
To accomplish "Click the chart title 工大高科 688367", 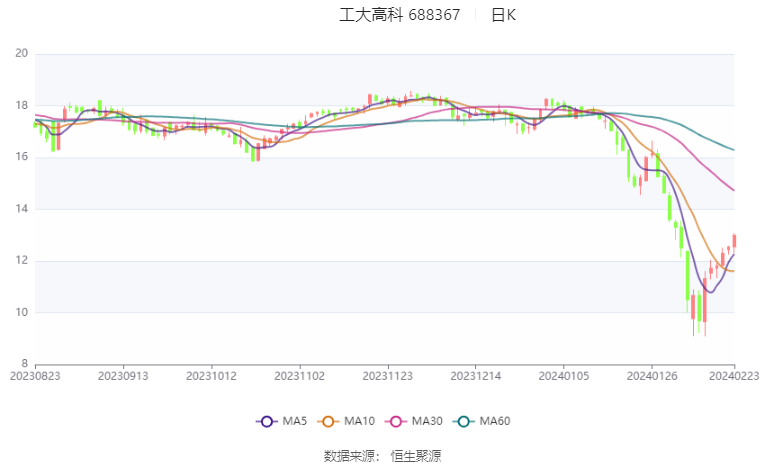I will (x=400, y=15).
